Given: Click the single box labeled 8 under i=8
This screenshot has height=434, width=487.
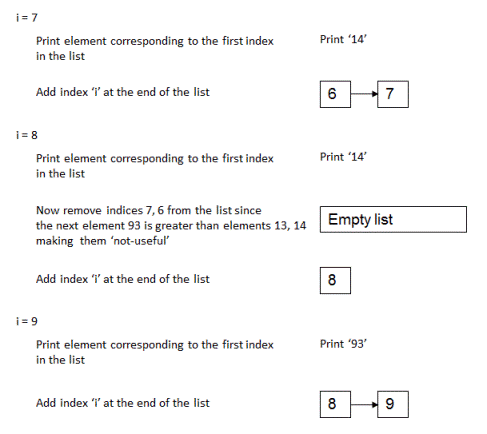Looking at the screenshot, I should (335, 280).
